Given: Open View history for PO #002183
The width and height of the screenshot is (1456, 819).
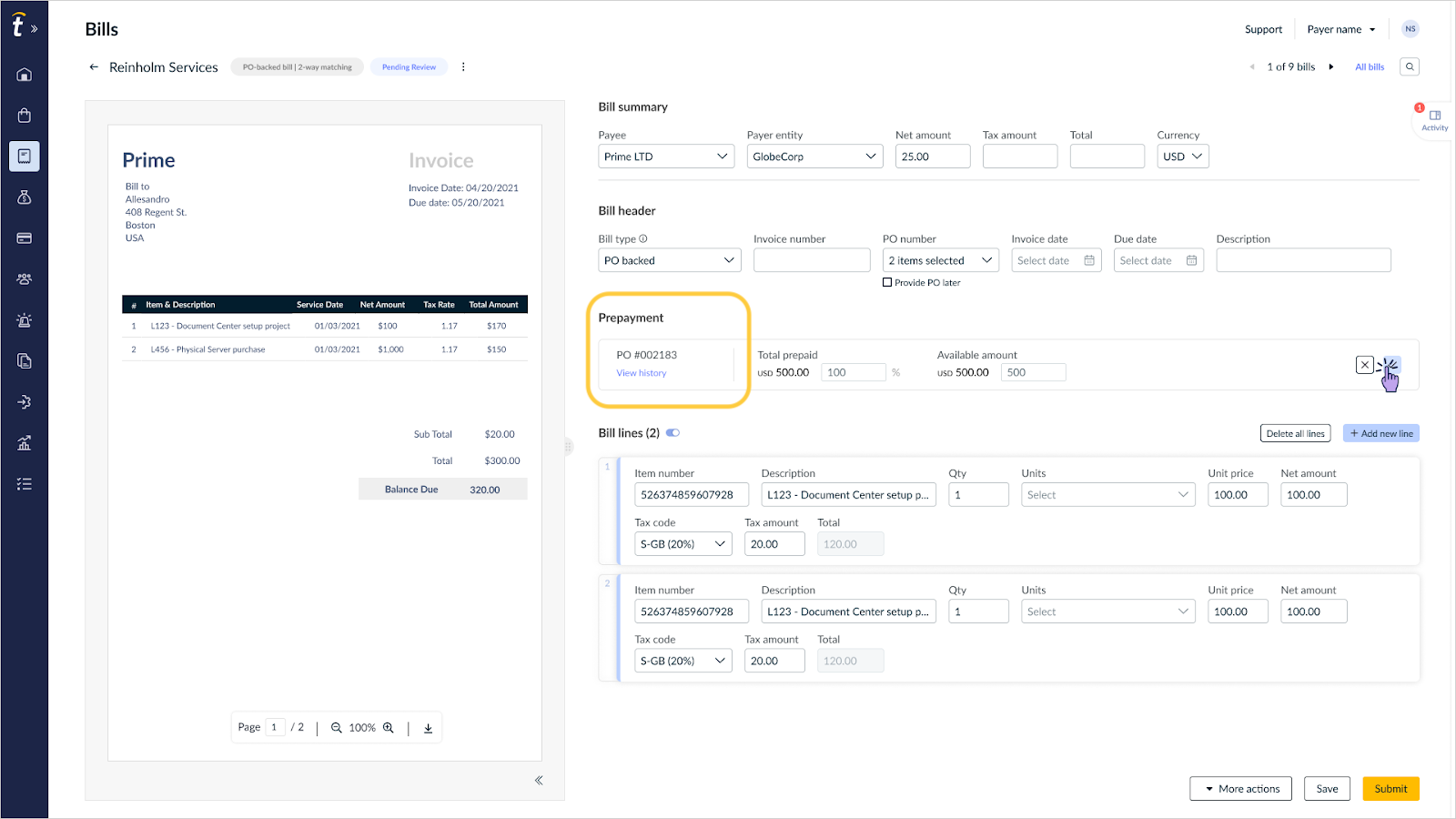Looking at the screenshot, I should [x=642, y=373].
